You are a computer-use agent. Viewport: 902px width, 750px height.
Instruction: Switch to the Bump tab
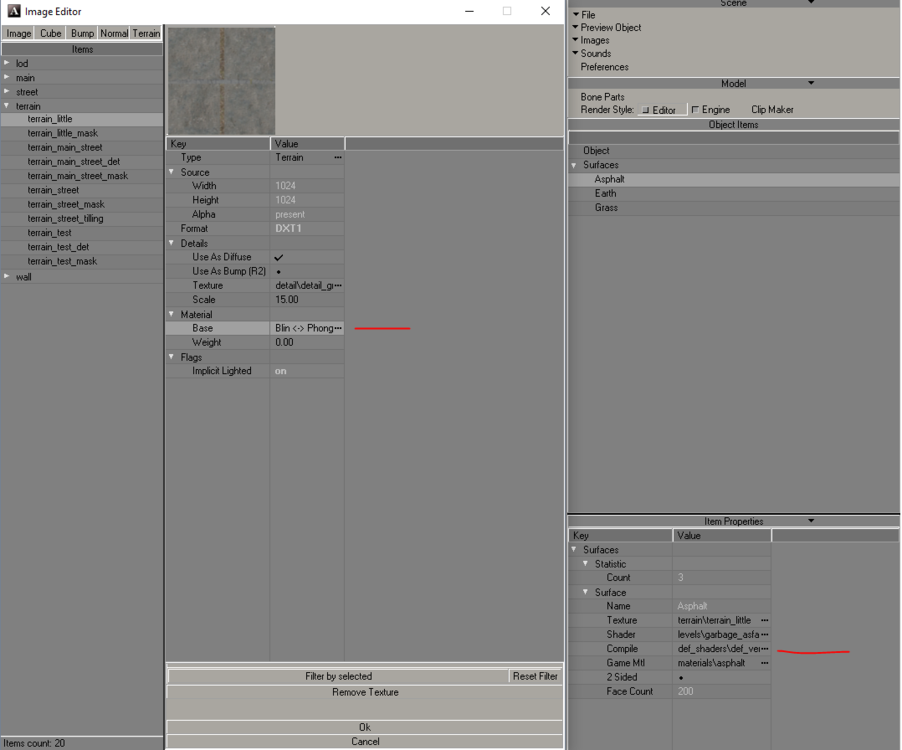coord(82,33)
